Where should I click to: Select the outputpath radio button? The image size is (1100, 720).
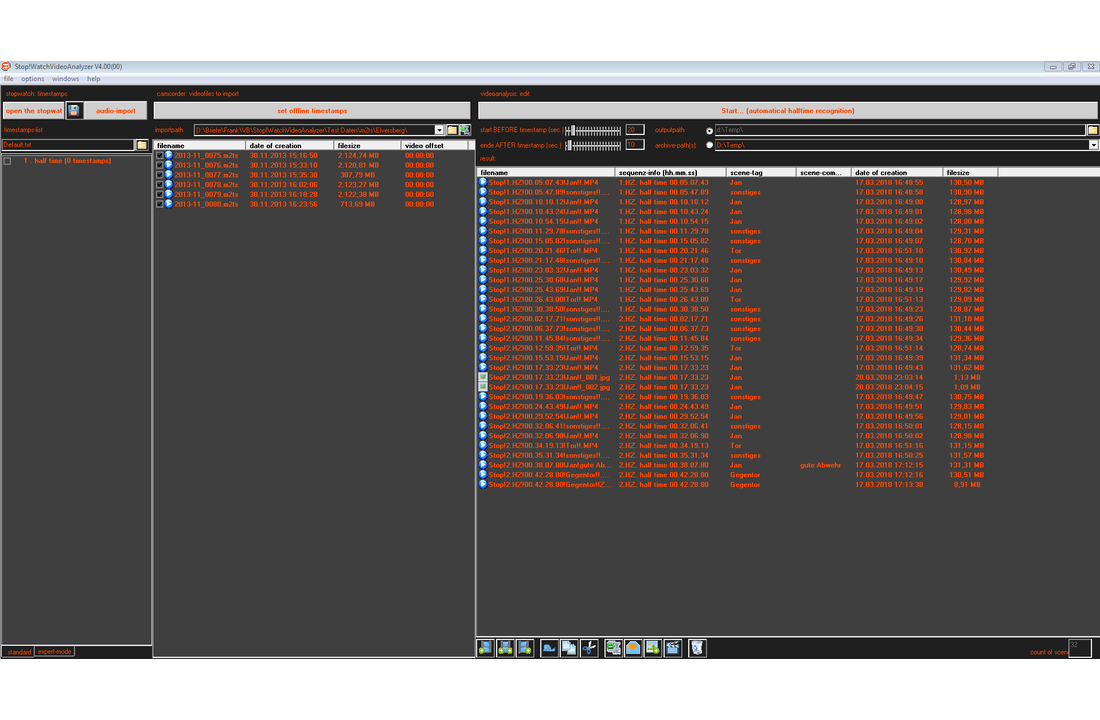point(709,131)
